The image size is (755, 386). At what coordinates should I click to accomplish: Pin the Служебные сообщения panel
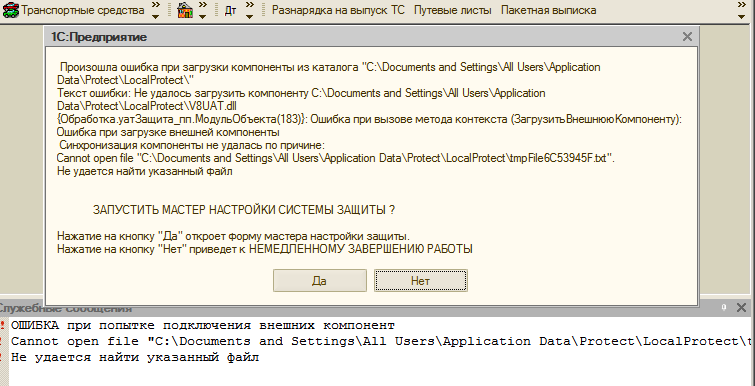point(724,308)
